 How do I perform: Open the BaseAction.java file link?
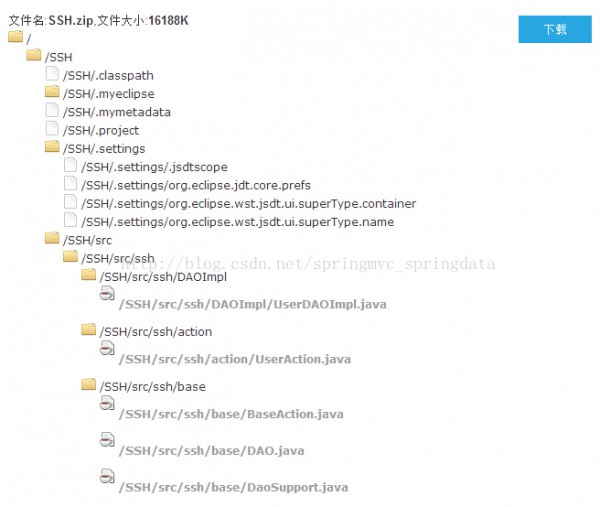tap(231, 414)
